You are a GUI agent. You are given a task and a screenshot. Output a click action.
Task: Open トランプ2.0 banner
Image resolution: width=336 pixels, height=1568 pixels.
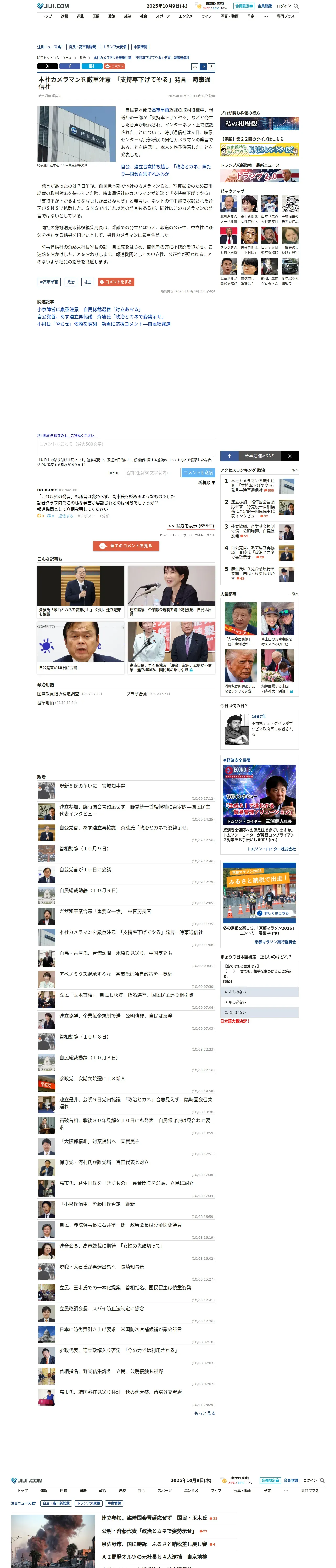point(259,176)
